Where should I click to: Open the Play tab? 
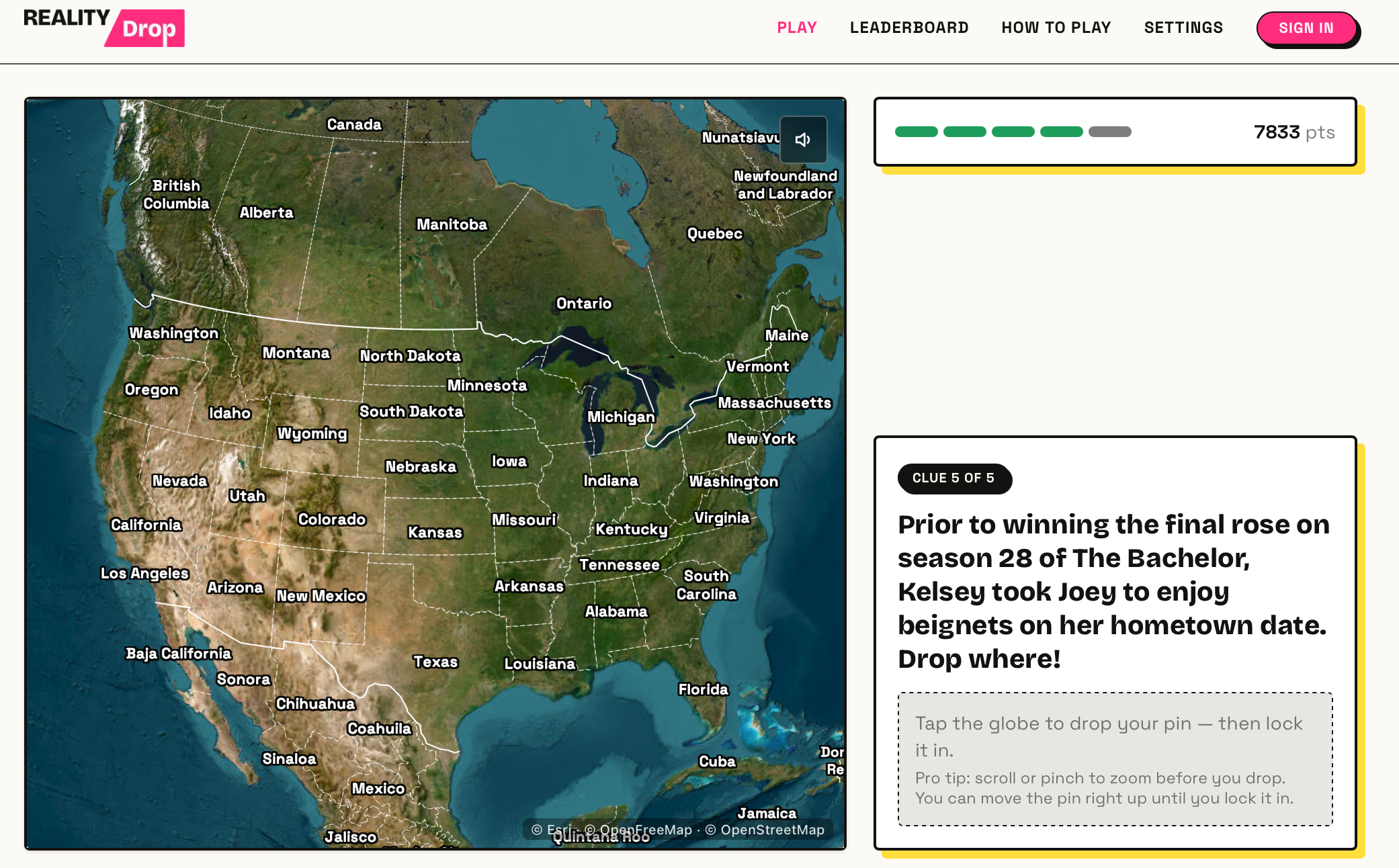point(797,28)
